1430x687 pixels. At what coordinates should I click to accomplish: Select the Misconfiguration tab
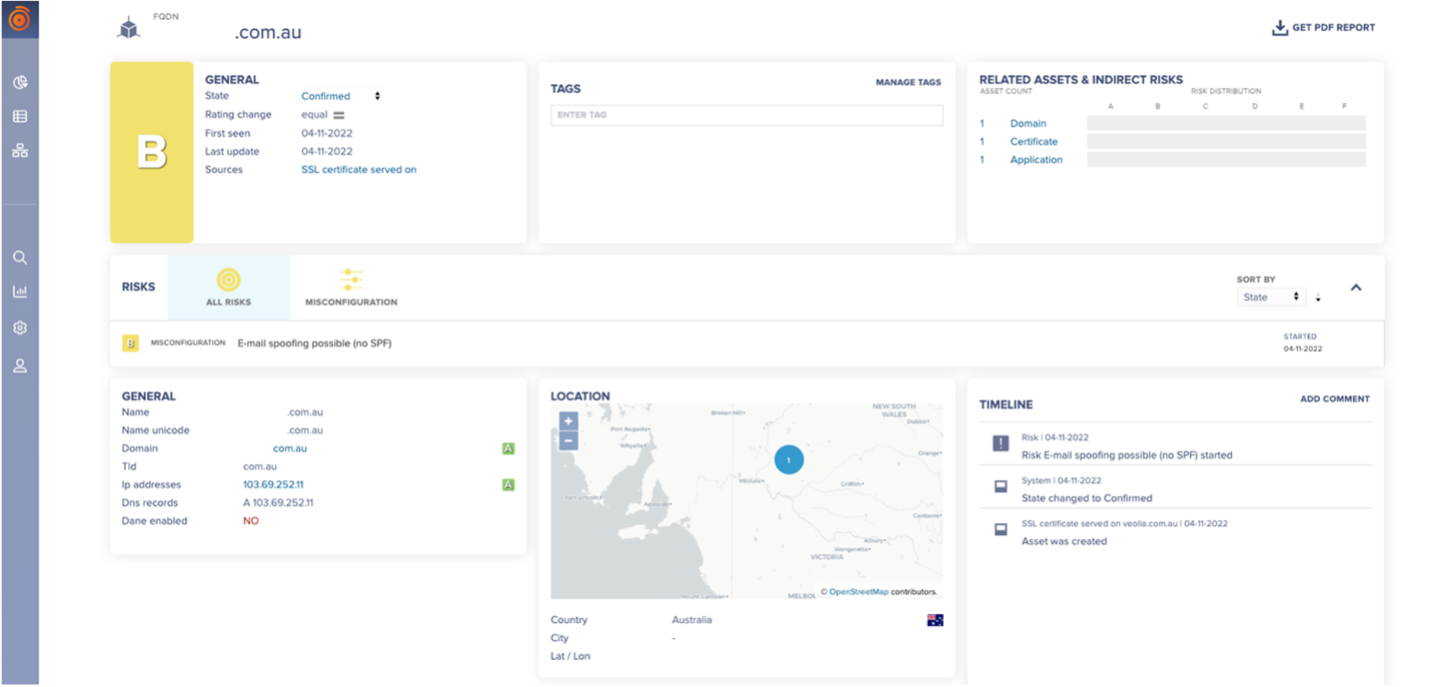tap(351, 288)
